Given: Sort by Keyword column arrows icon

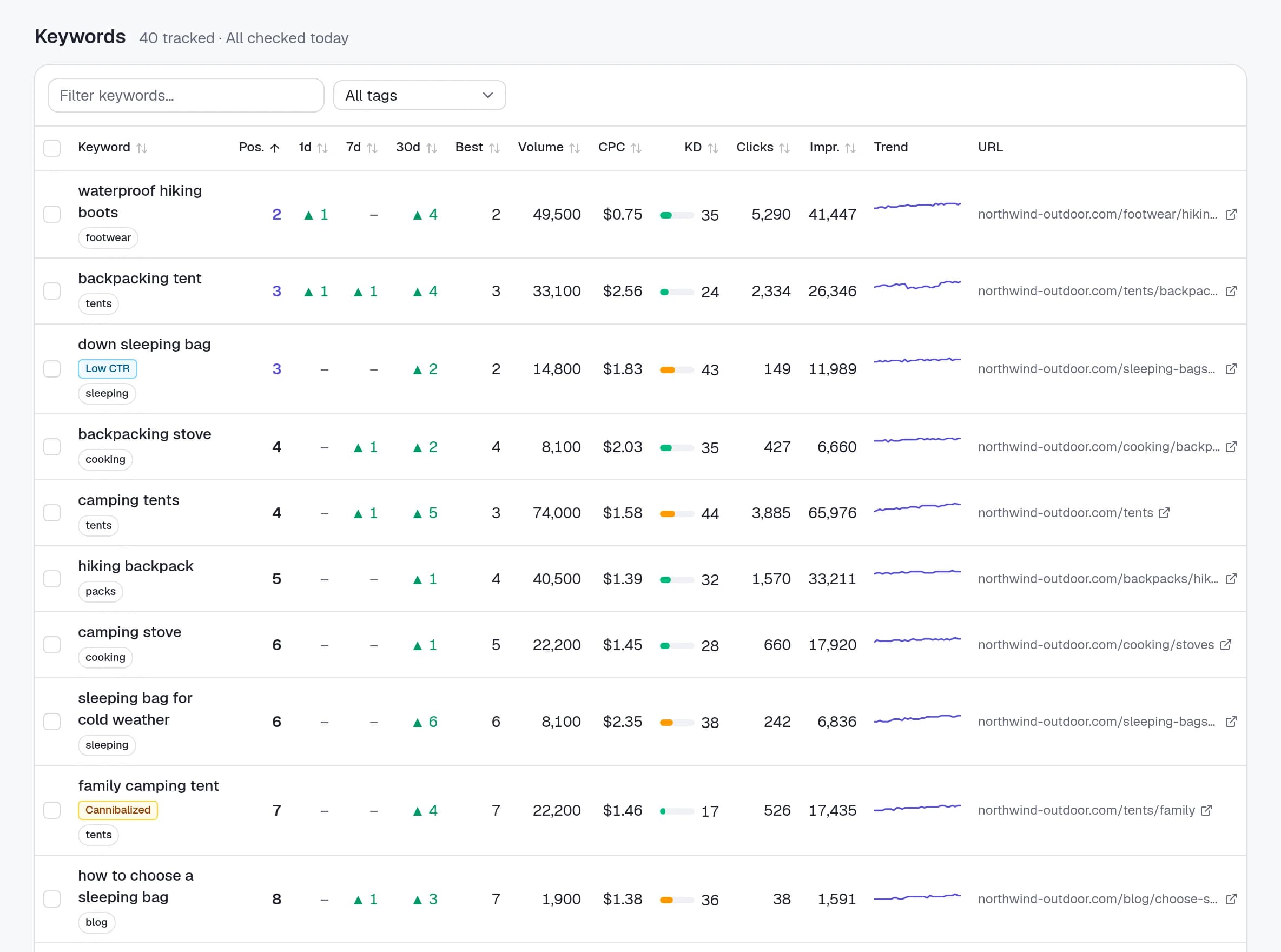Looking at the screenshot, I should tap(142, 148).
